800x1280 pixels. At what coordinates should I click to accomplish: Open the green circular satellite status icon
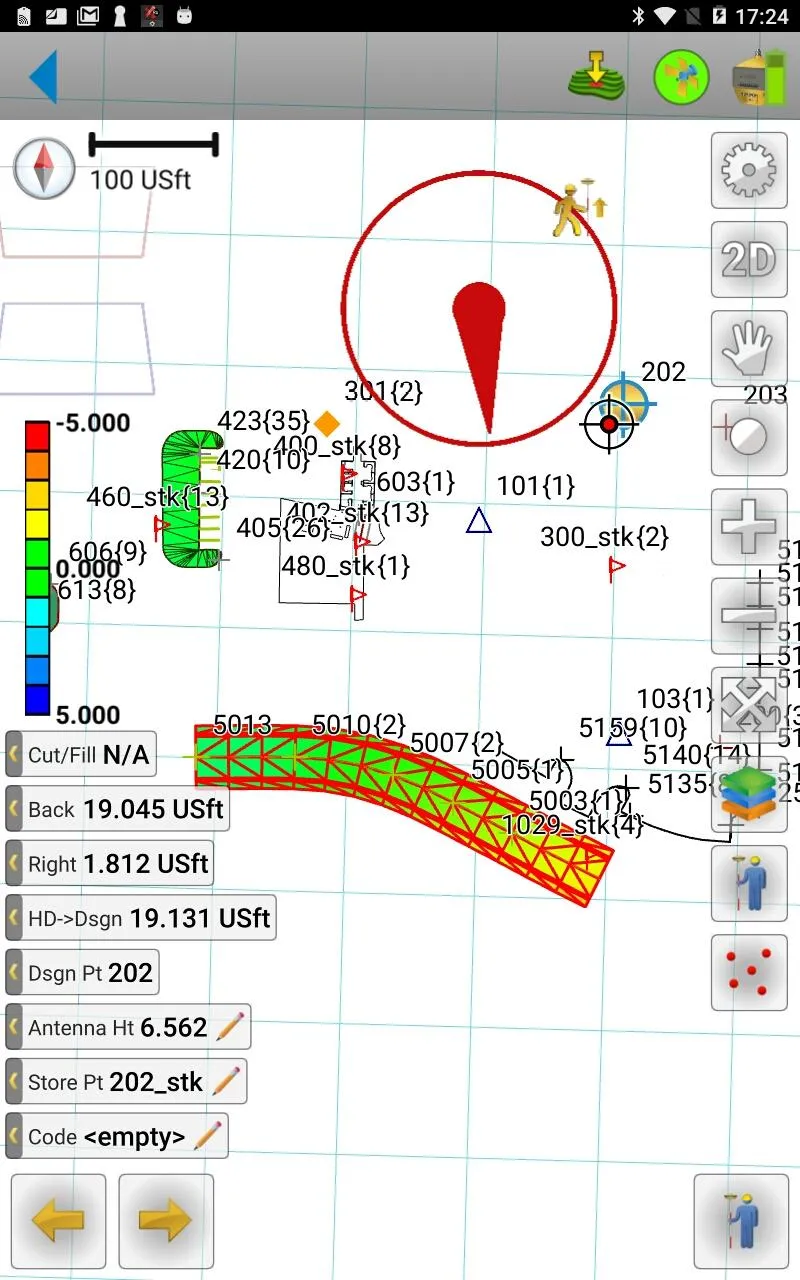(x=681, y=77)
